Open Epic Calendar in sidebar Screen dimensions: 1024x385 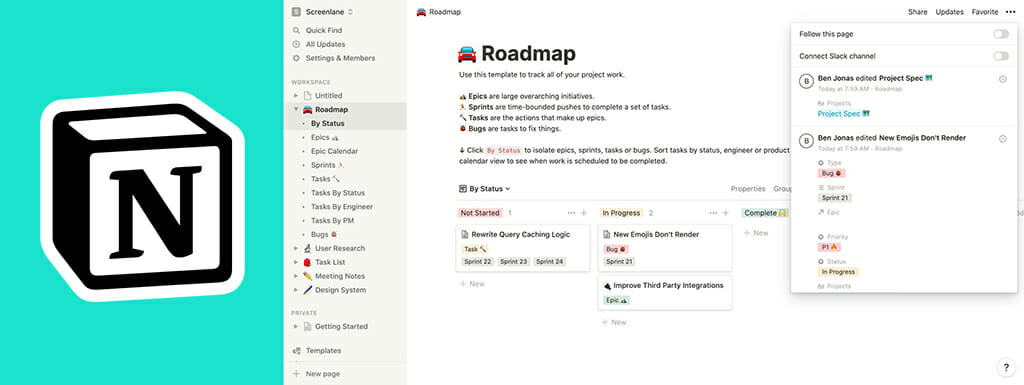[334, 151]
